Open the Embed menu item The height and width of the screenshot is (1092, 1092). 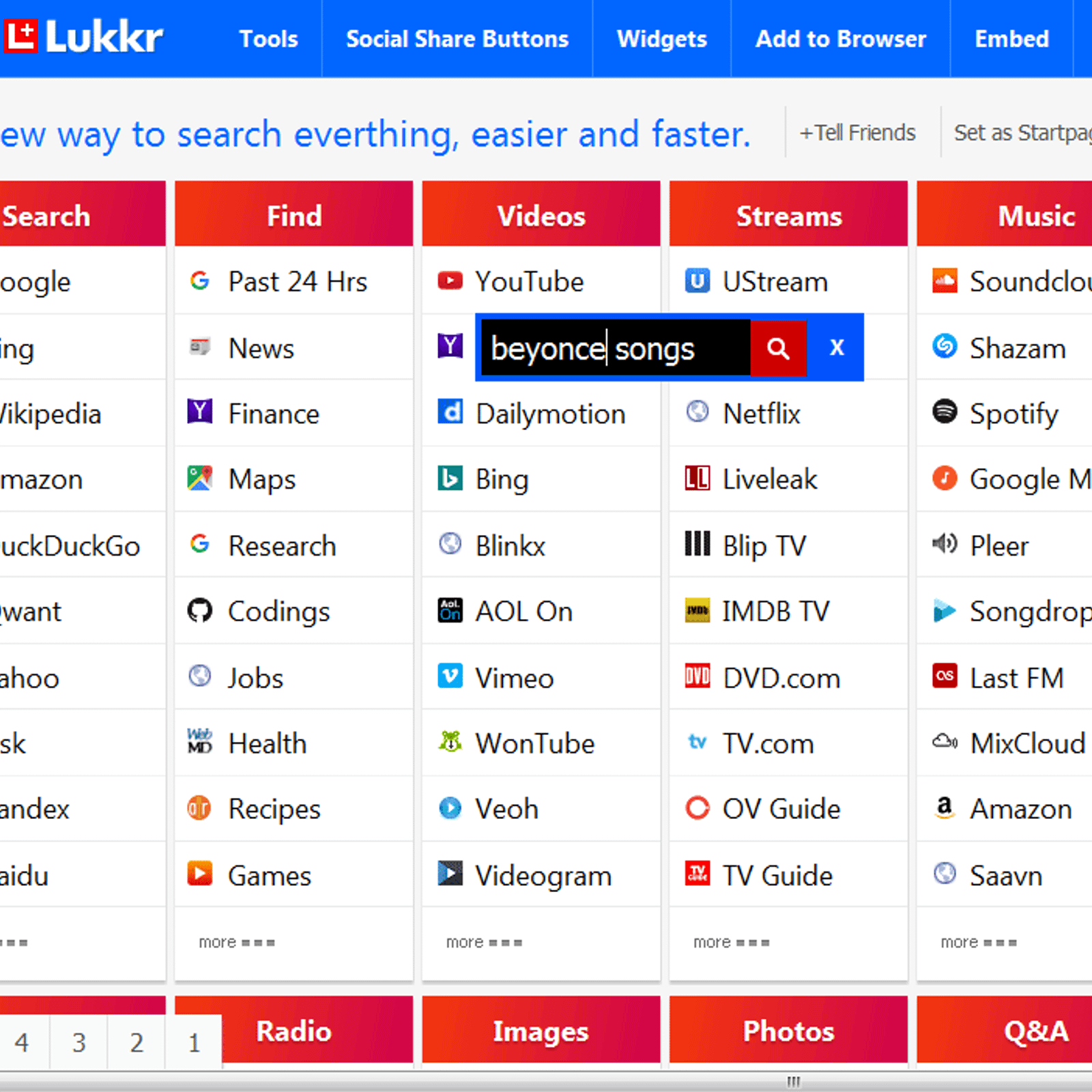(1011, 39)
